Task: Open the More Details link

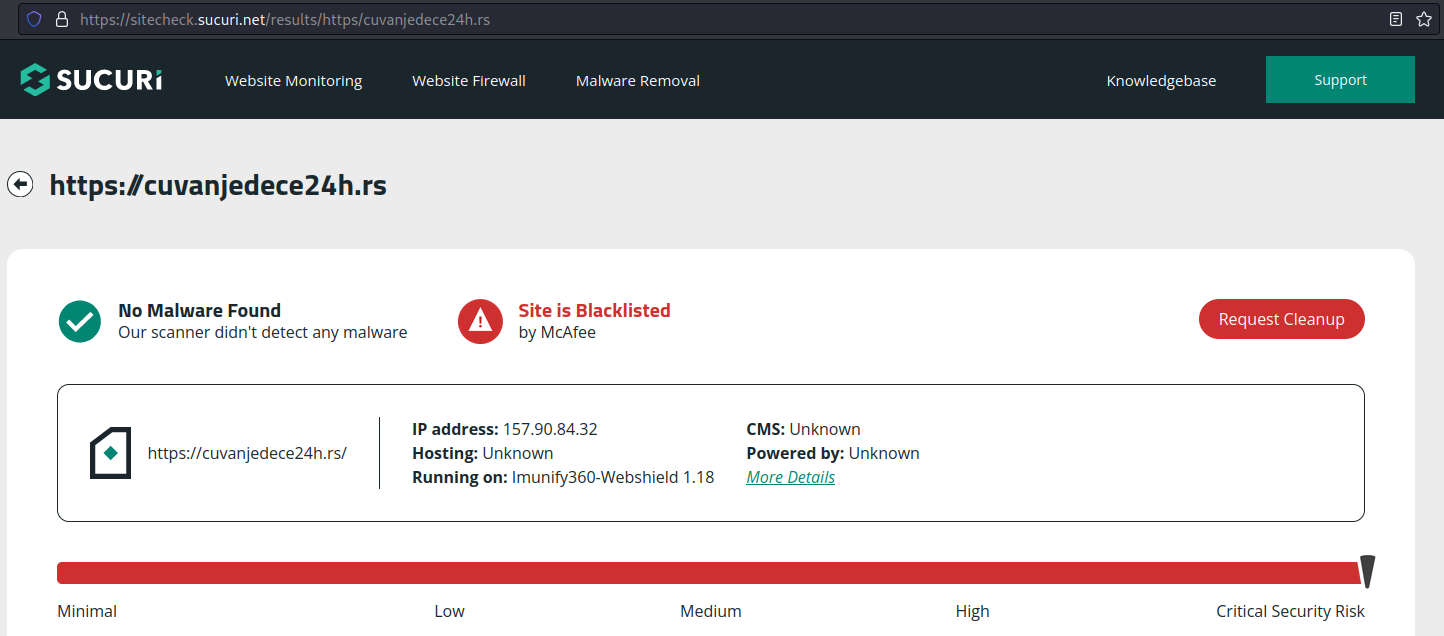Action: 790,477
